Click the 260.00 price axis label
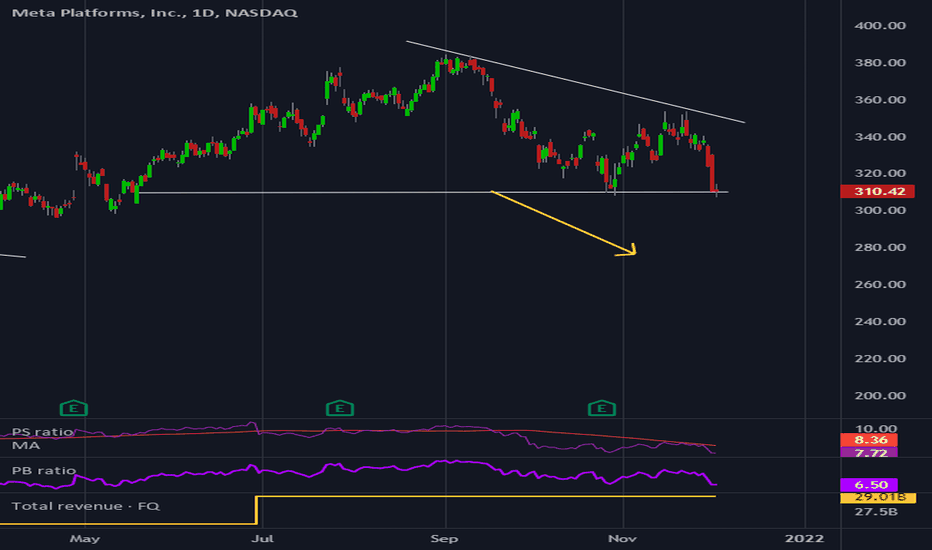Screen dimensions: 932x550 pos(880,284)
